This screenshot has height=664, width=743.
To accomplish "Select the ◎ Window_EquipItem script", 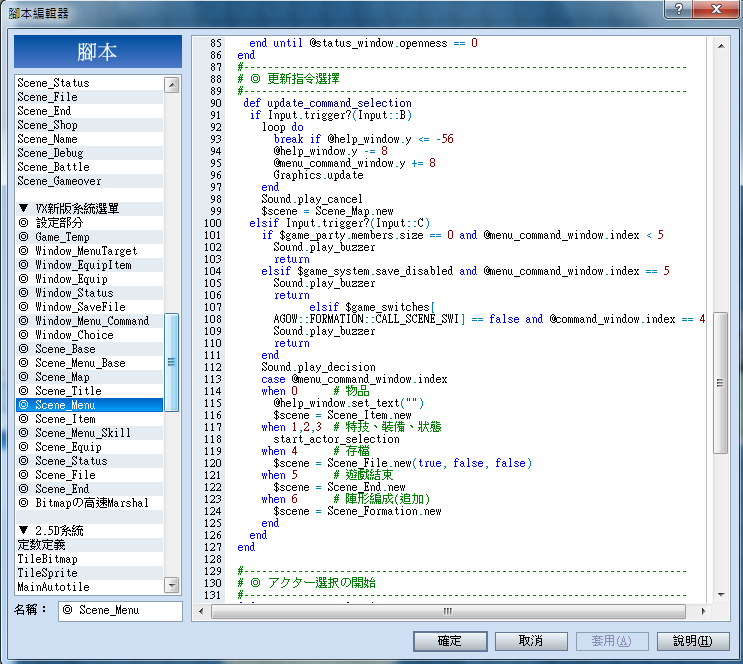I will [x=90, y=265].
